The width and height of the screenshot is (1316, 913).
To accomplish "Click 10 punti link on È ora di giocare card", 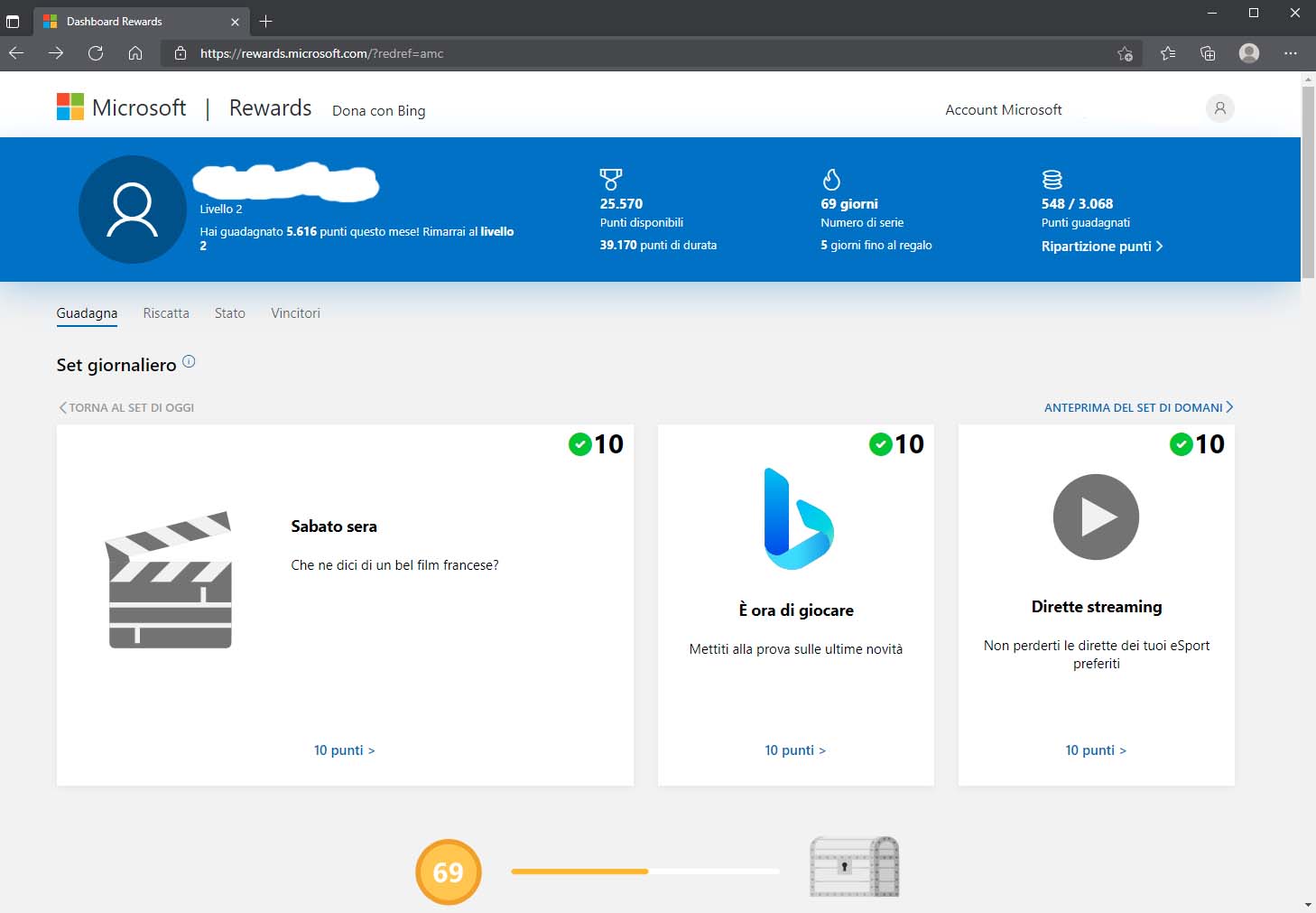I will pyautogui.click(x=795, y=750).
